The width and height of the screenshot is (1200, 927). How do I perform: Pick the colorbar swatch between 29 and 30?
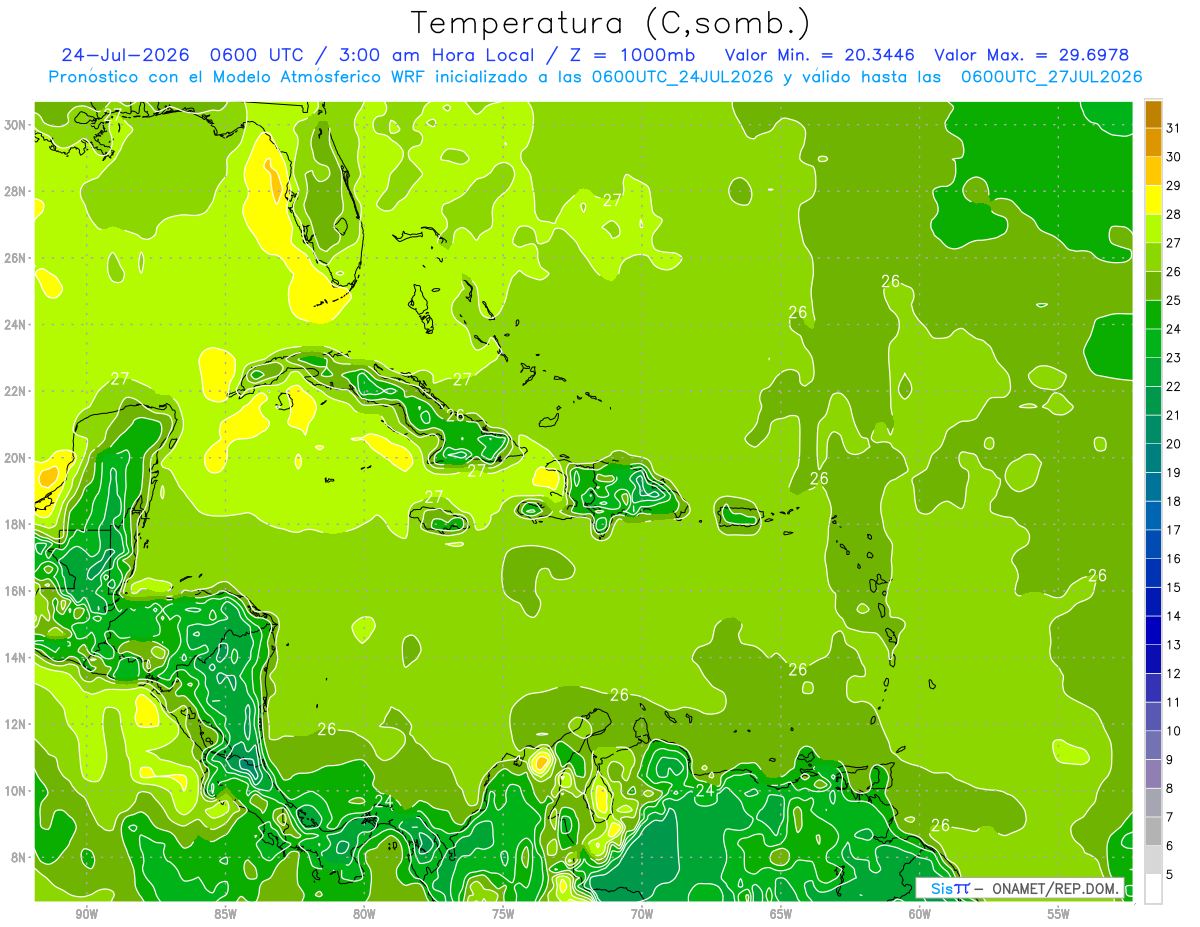click(x=1153, y=171)
